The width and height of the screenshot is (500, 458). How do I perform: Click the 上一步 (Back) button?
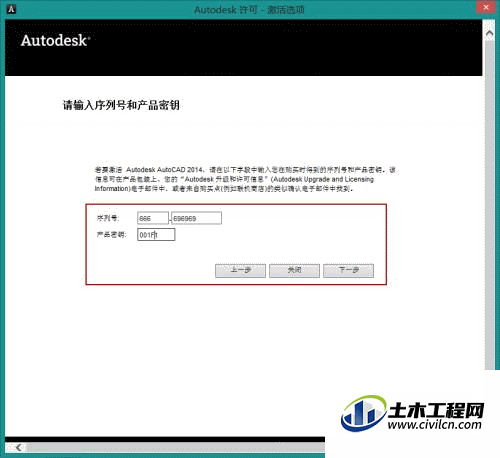coord(240,270)
